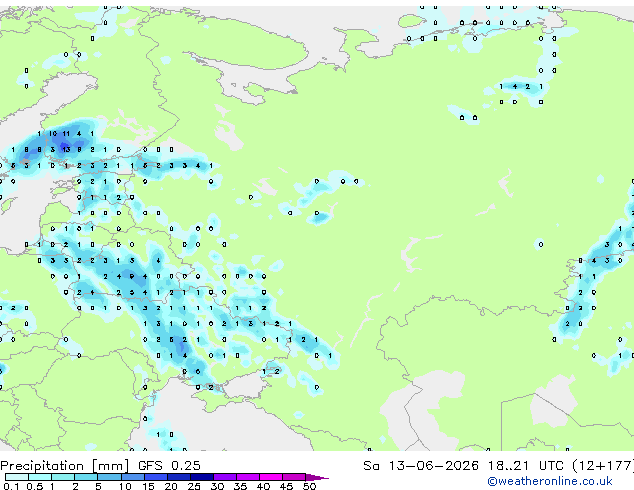Pick the above-50 mm arrow tip on legend
Screen dimensions: 634x490
tap(317, 477)
